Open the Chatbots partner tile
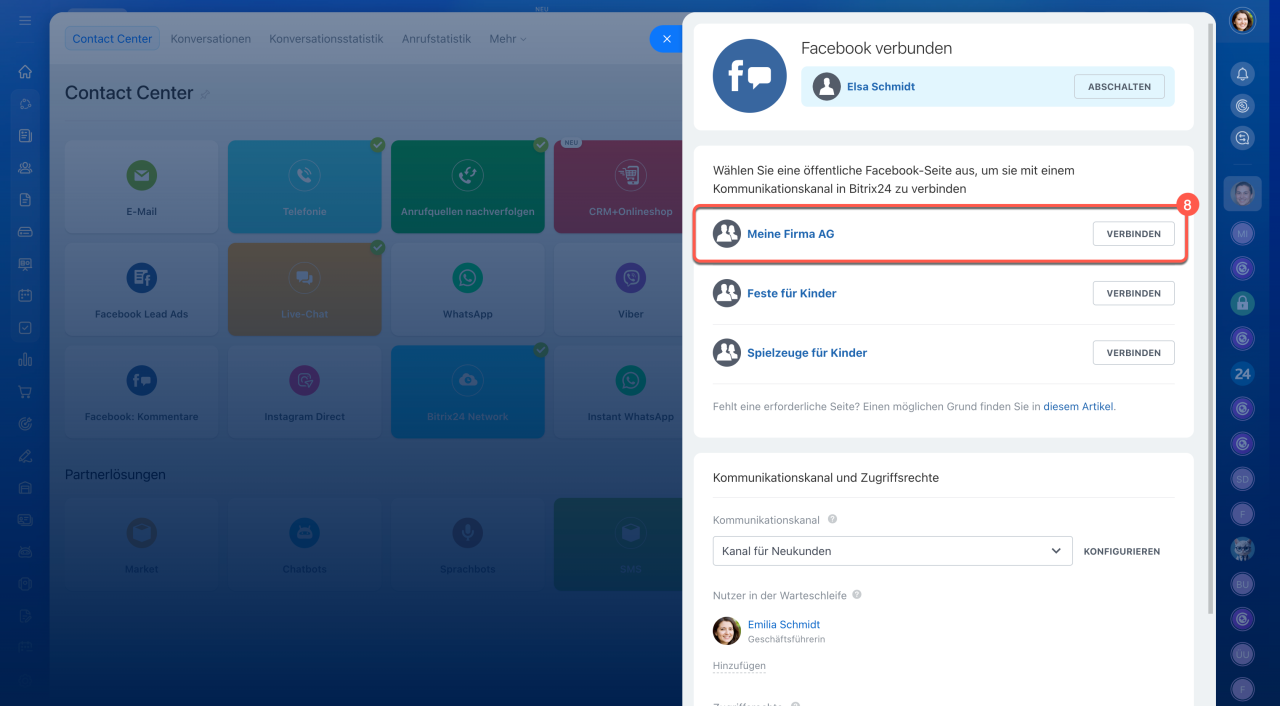Image resolution: width=1280 pixels, height=706 pixels. 304,544
